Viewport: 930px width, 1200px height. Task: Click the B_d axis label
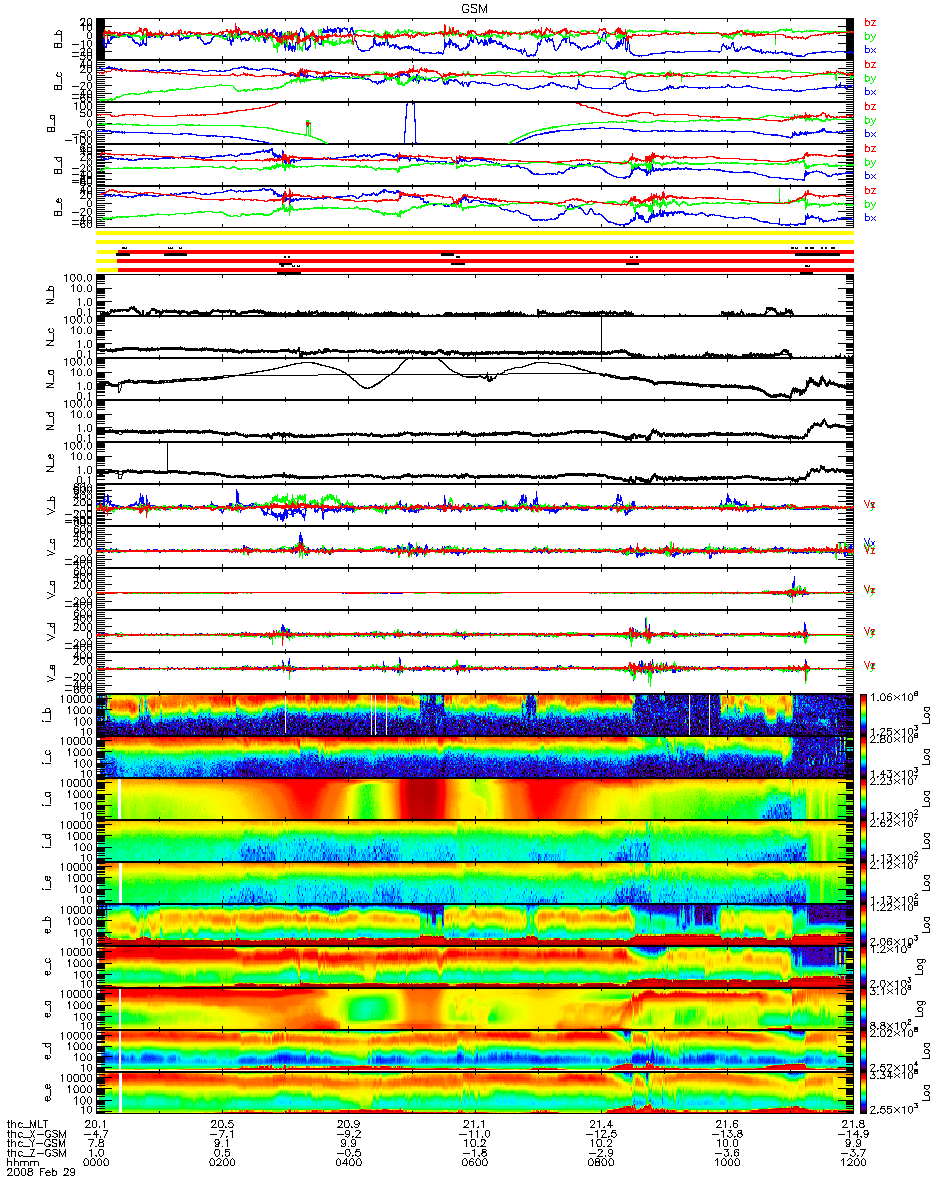click(59, 167)
